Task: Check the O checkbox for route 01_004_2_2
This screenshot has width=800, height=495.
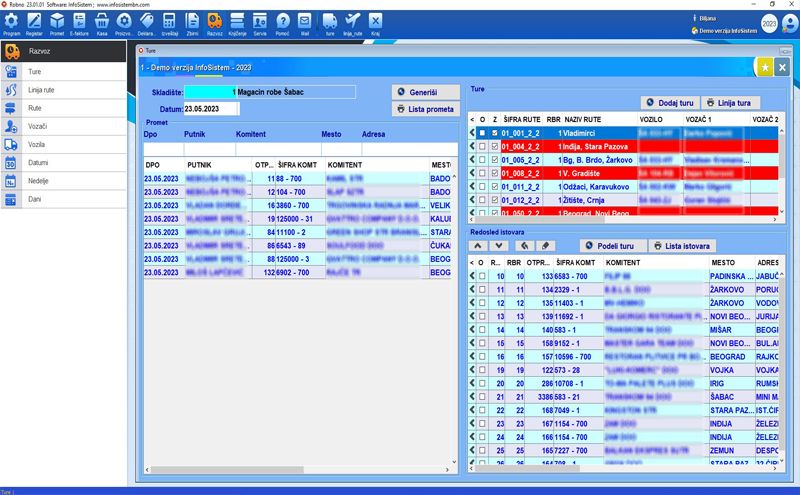Action: pos(482,146)
